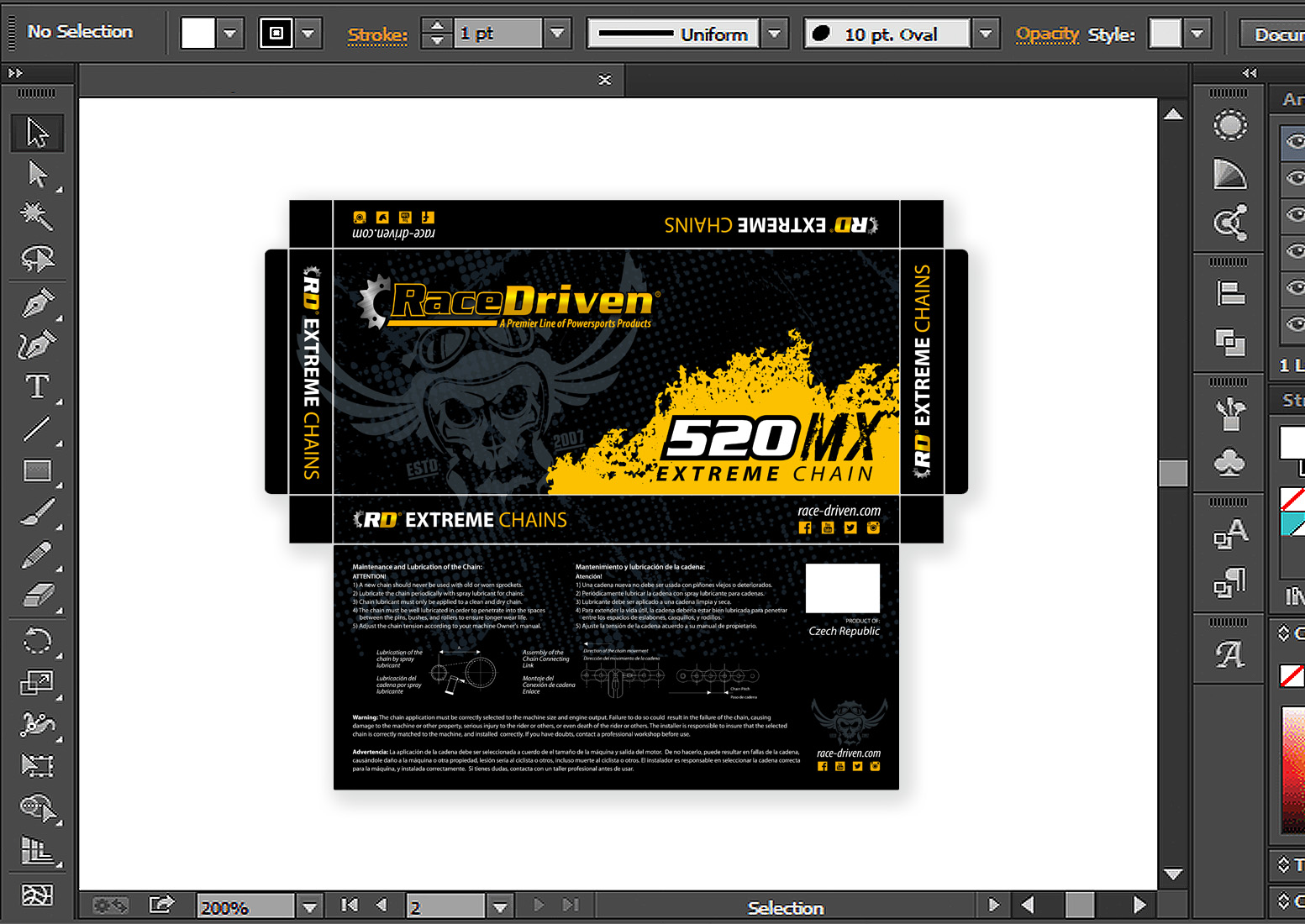Open the status bar Selection arrow menu
This screenshot has height=924, width=1305.
coord(994,906)
